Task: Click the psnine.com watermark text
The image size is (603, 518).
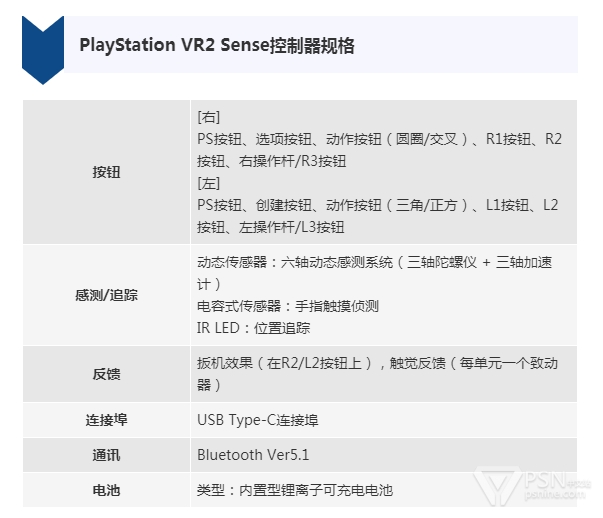Action: click(555, 494)
